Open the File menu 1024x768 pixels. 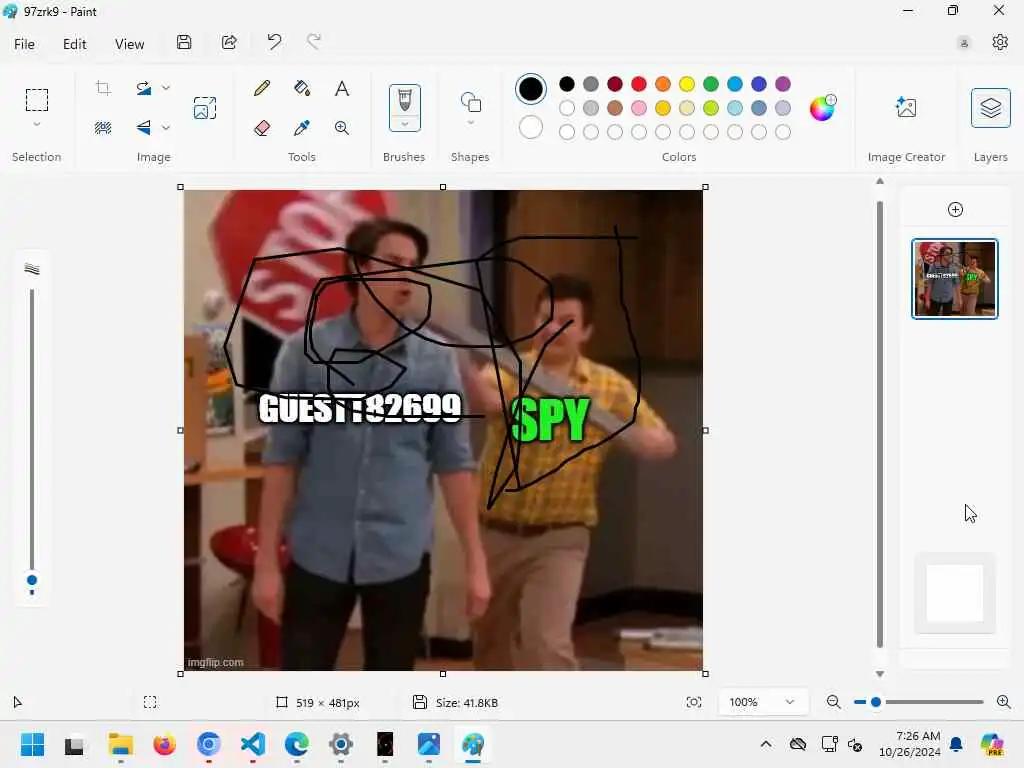click(x=24, y=44)
